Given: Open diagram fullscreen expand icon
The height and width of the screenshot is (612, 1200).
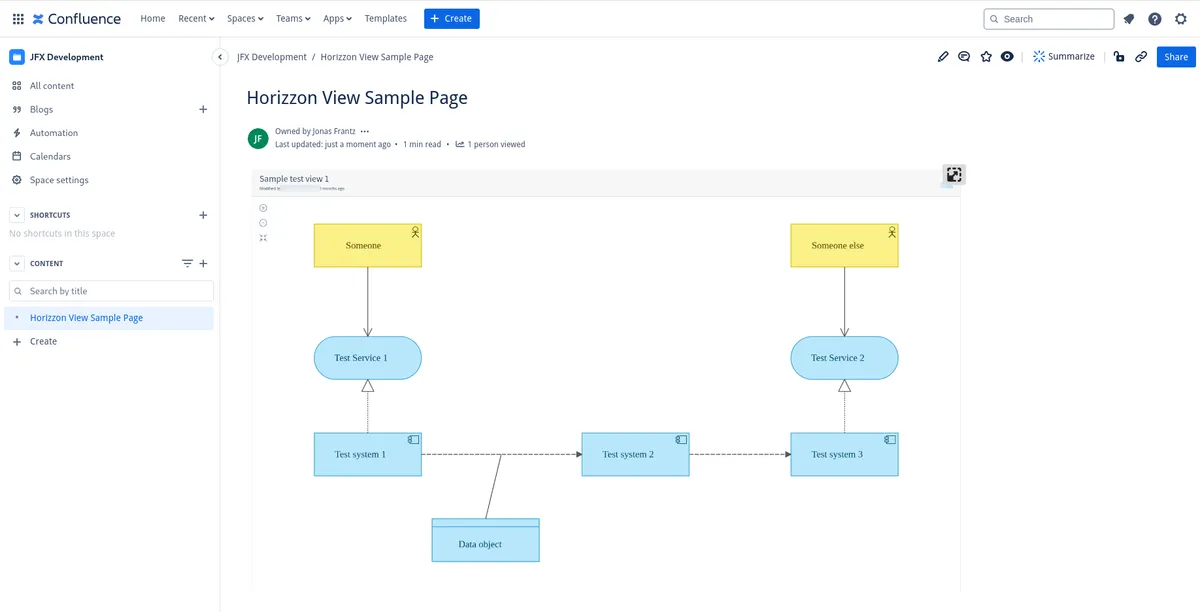Looking at the screenshot, I should click(x=954, y=175).
